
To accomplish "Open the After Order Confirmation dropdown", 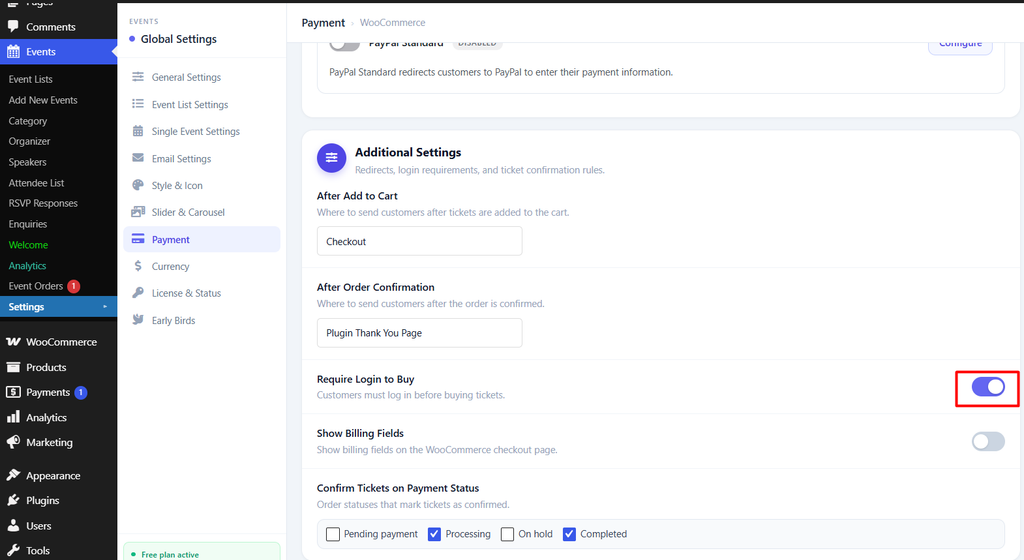I will [x=419, y=333].
